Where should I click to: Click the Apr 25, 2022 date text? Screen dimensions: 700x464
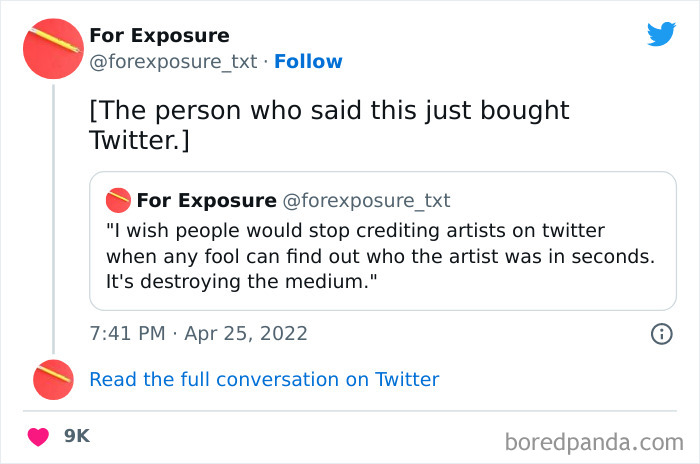click(x=246, y=333)
